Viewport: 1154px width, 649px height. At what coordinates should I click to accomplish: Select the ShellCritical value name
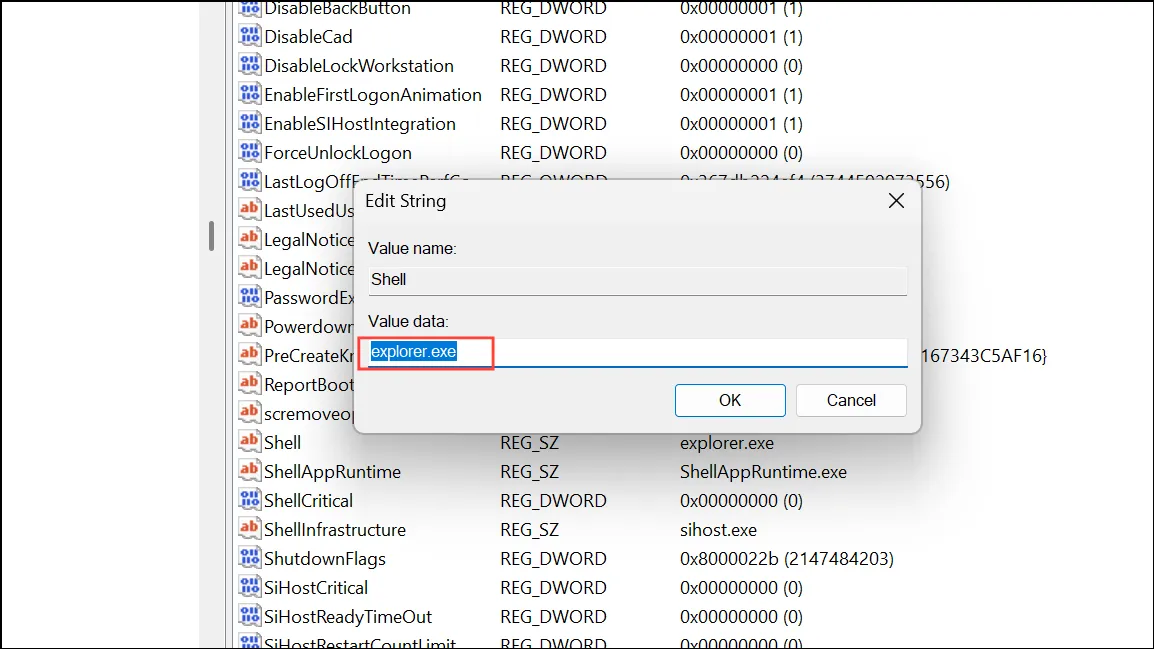coord(308,501)
